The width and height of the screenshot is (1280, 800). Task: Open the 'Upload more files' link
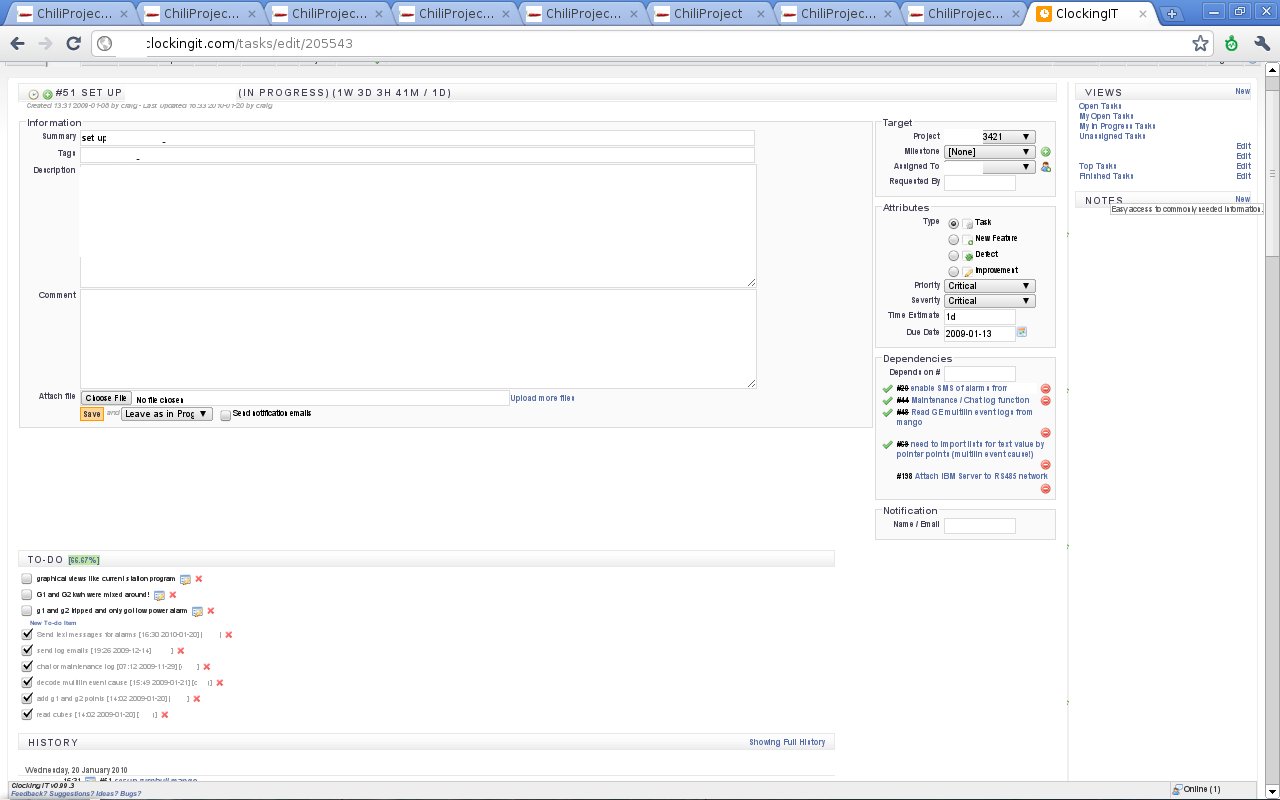coord(542,398)
